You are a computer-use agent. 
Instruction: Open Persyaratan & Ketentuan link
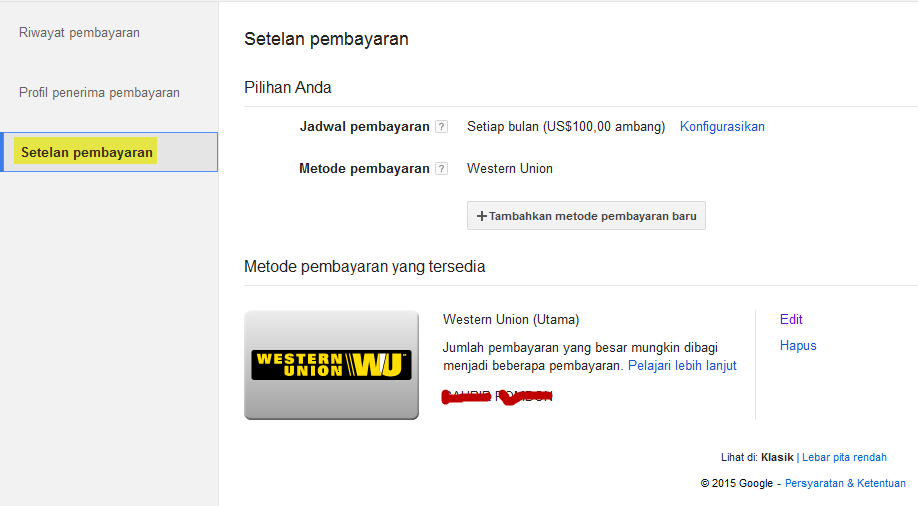[x=845, y=483]
